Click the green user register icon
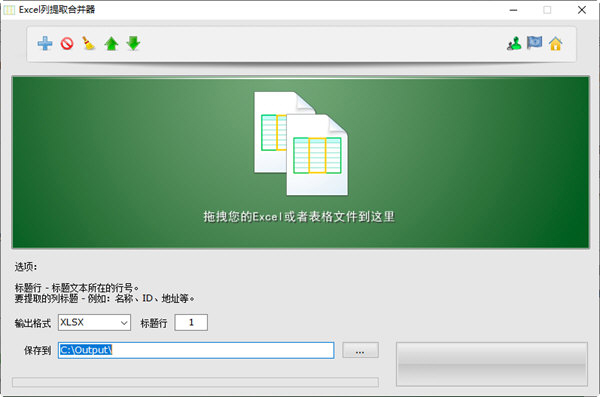The image size is (600, 397). point(514,43)
